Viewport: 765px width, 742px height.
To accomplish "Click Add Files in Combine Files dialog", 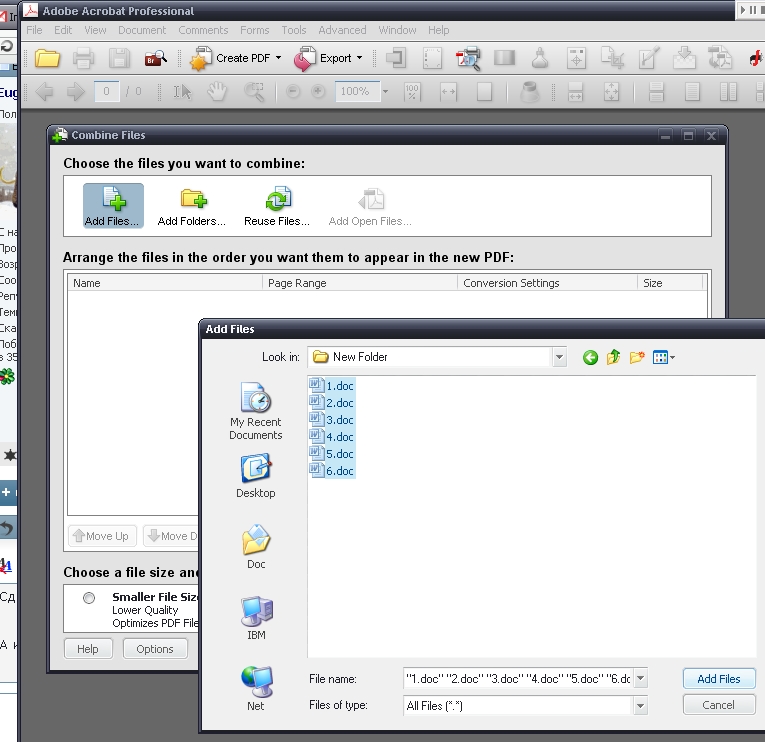I will tap(113, 206).
